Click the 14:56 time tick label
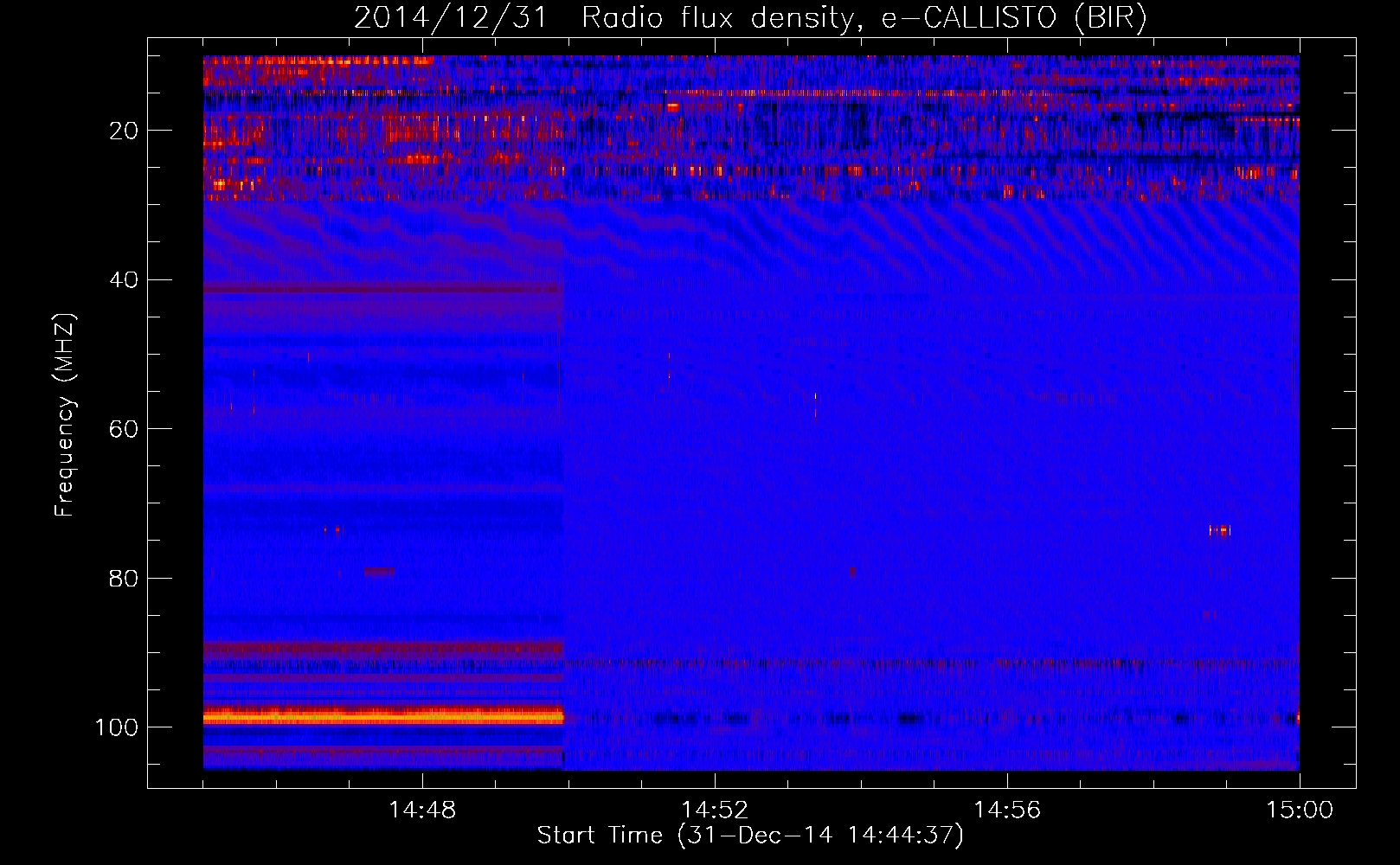The image size is (1400, 865). 1007,811
